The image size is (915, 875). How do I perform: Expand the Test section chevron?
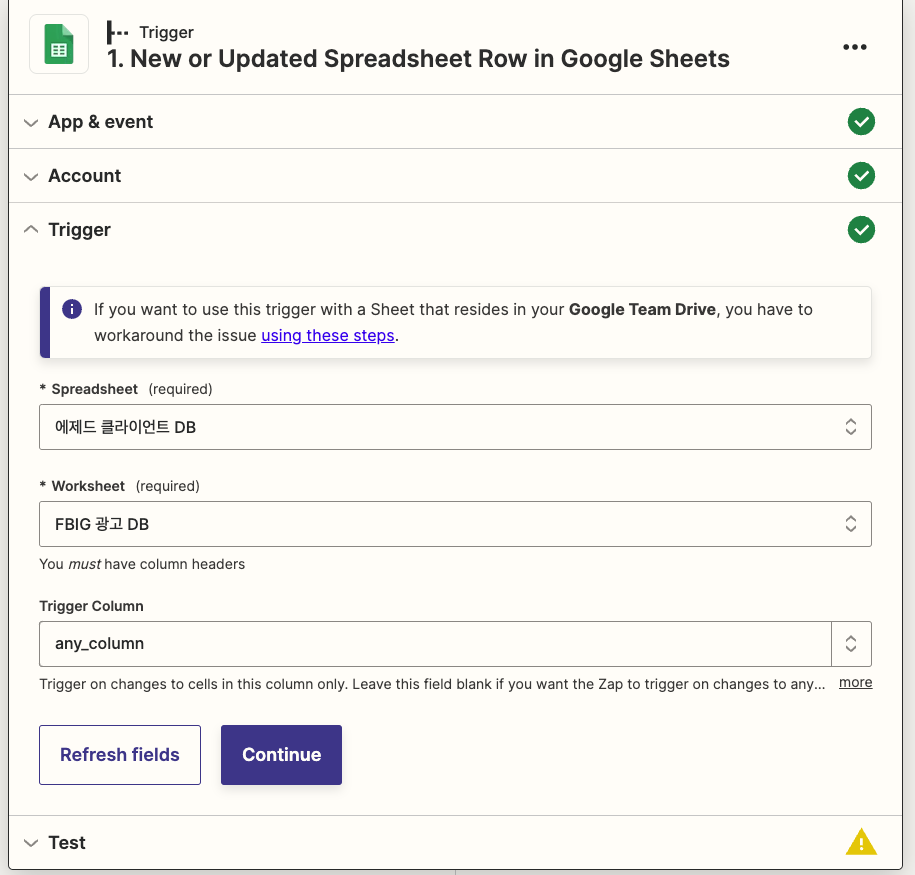(31, 843)
